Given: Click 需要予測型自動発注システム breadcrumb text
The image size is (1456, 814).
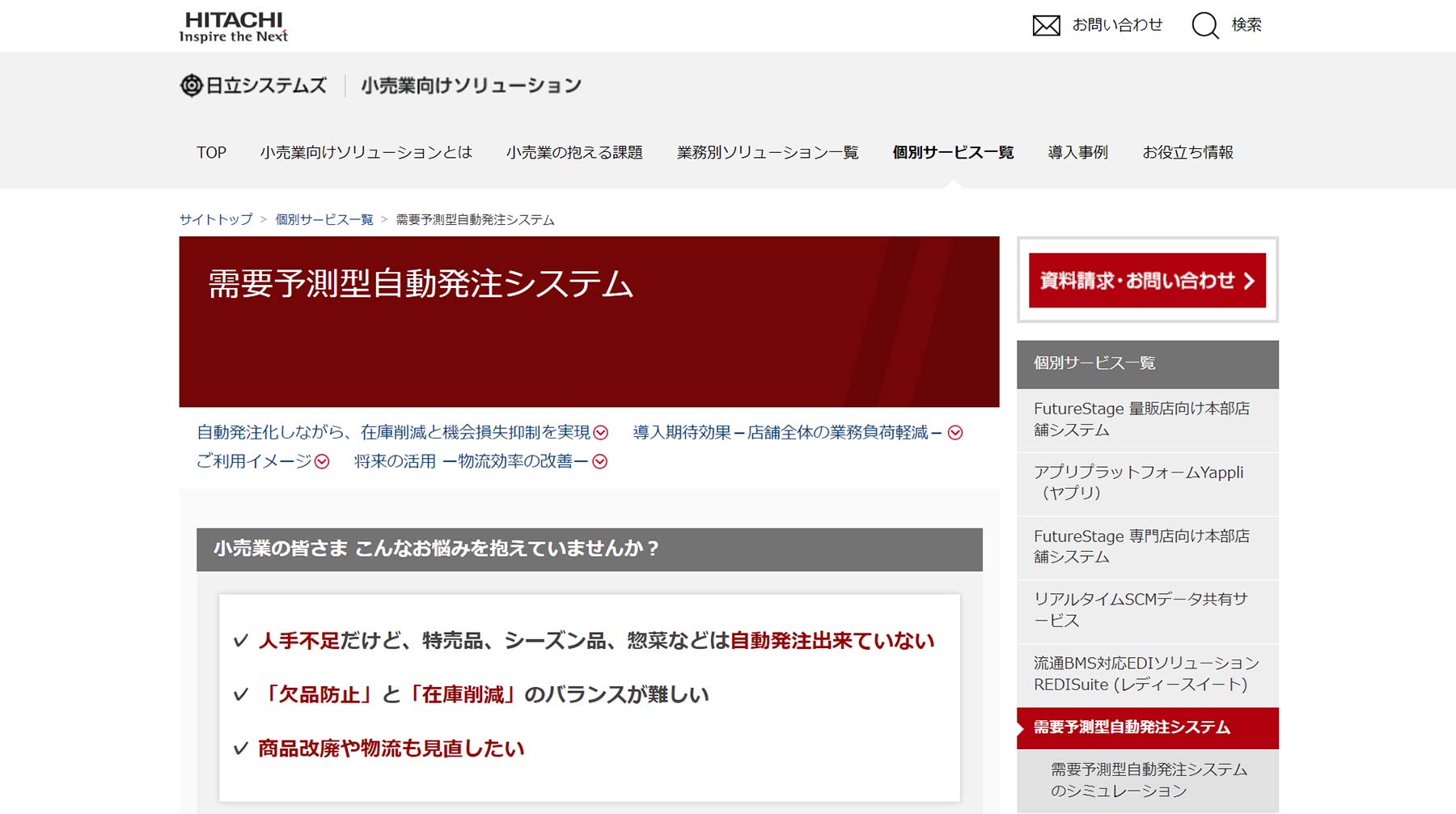Looking at the screenshot, I should (x=475, y=219).
